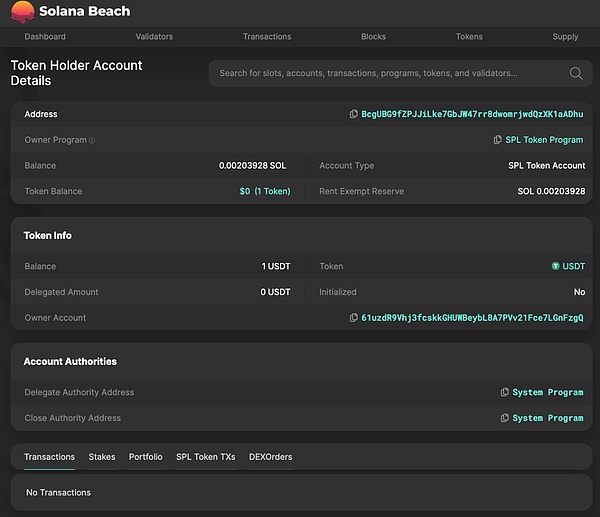Show the DEXOrders tab
The width and height of the screenshot is (600, 517).
[270, 457]
